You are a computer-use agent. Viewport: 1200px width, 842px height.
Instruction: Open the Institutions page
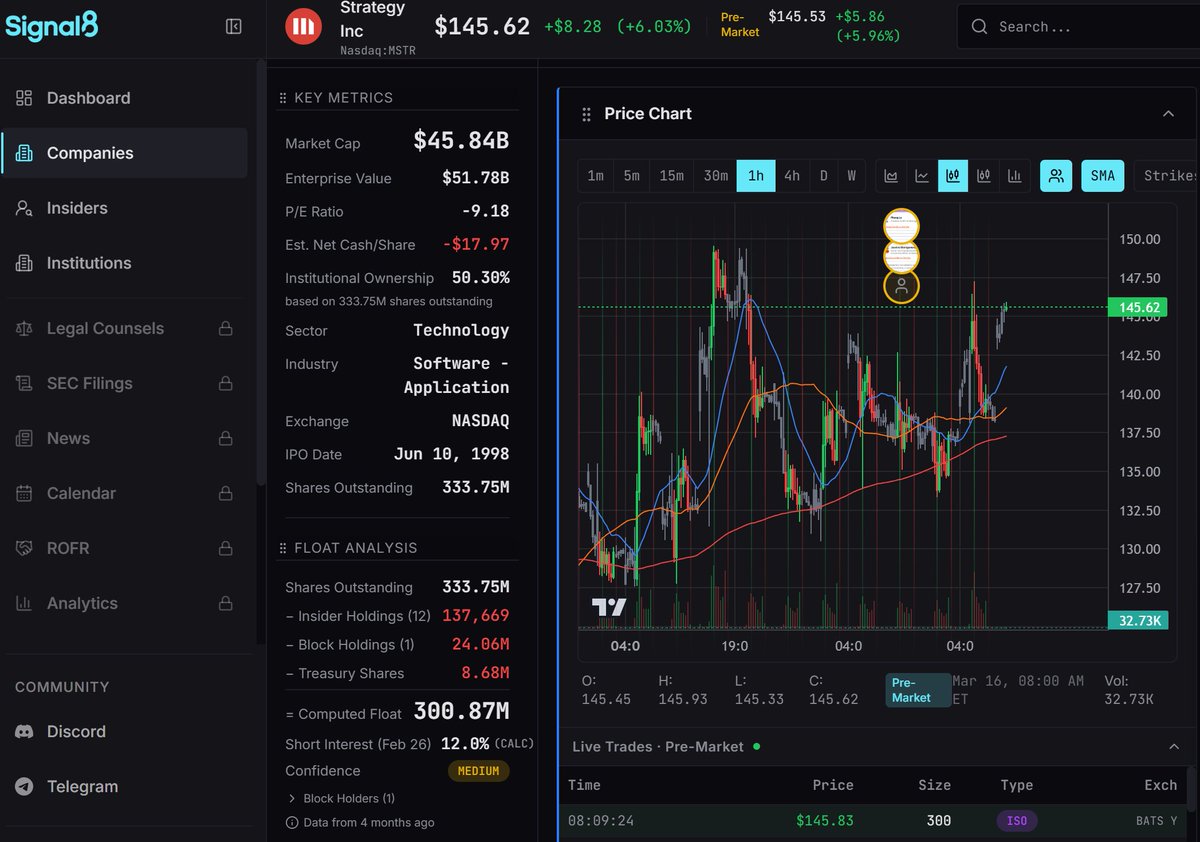tap(124, 263)
